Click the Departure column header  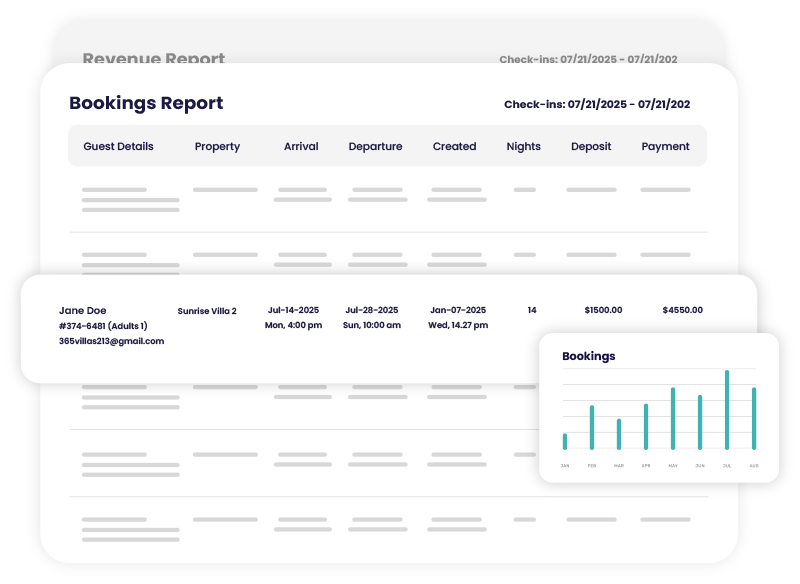click(375, 146)
